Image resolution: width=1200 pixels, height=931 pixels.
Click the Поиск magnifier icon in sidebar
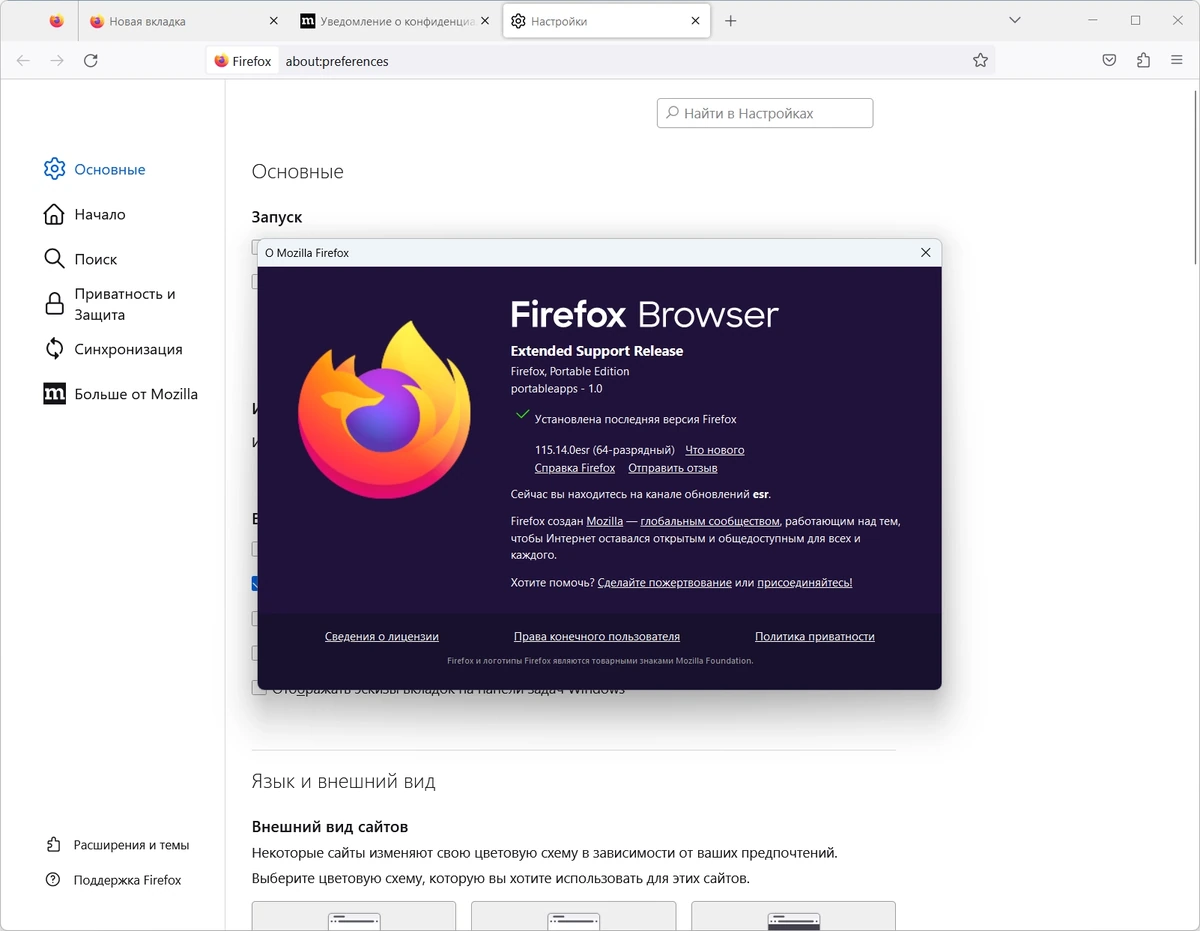[x=54, y=259]
